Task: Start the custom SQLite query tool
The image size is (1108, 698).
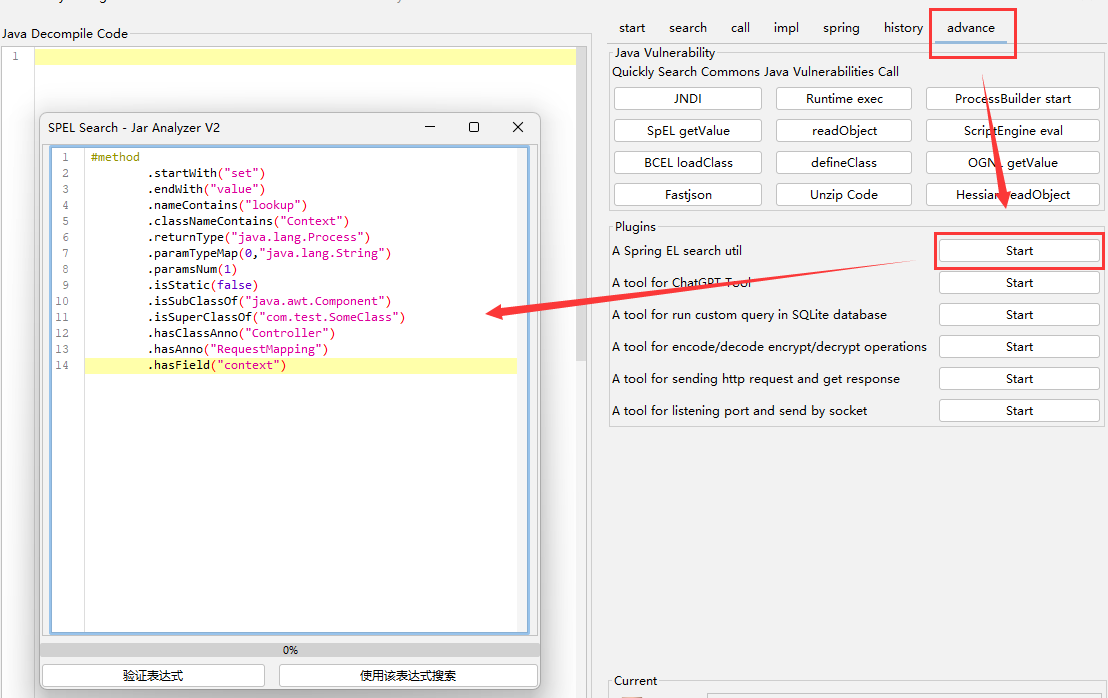Action: point(1019,315)
